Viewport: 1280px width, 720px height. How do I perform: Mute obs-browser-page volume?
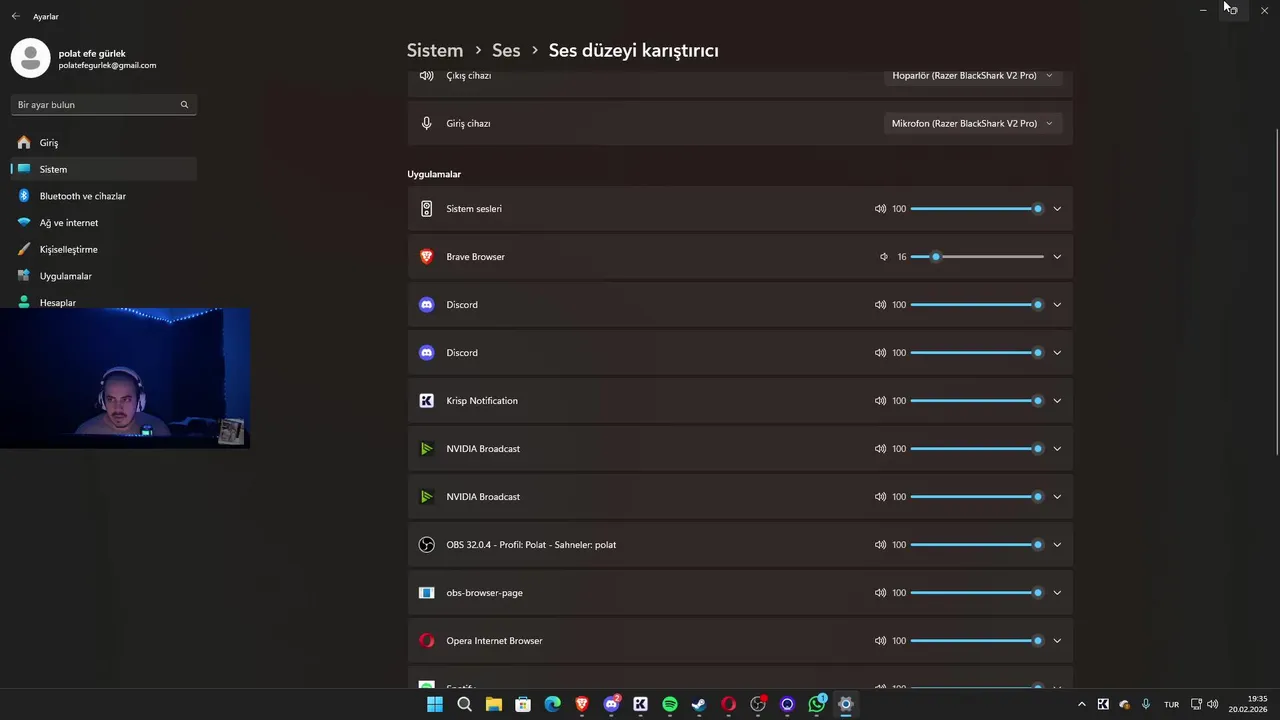click(880, 593)
